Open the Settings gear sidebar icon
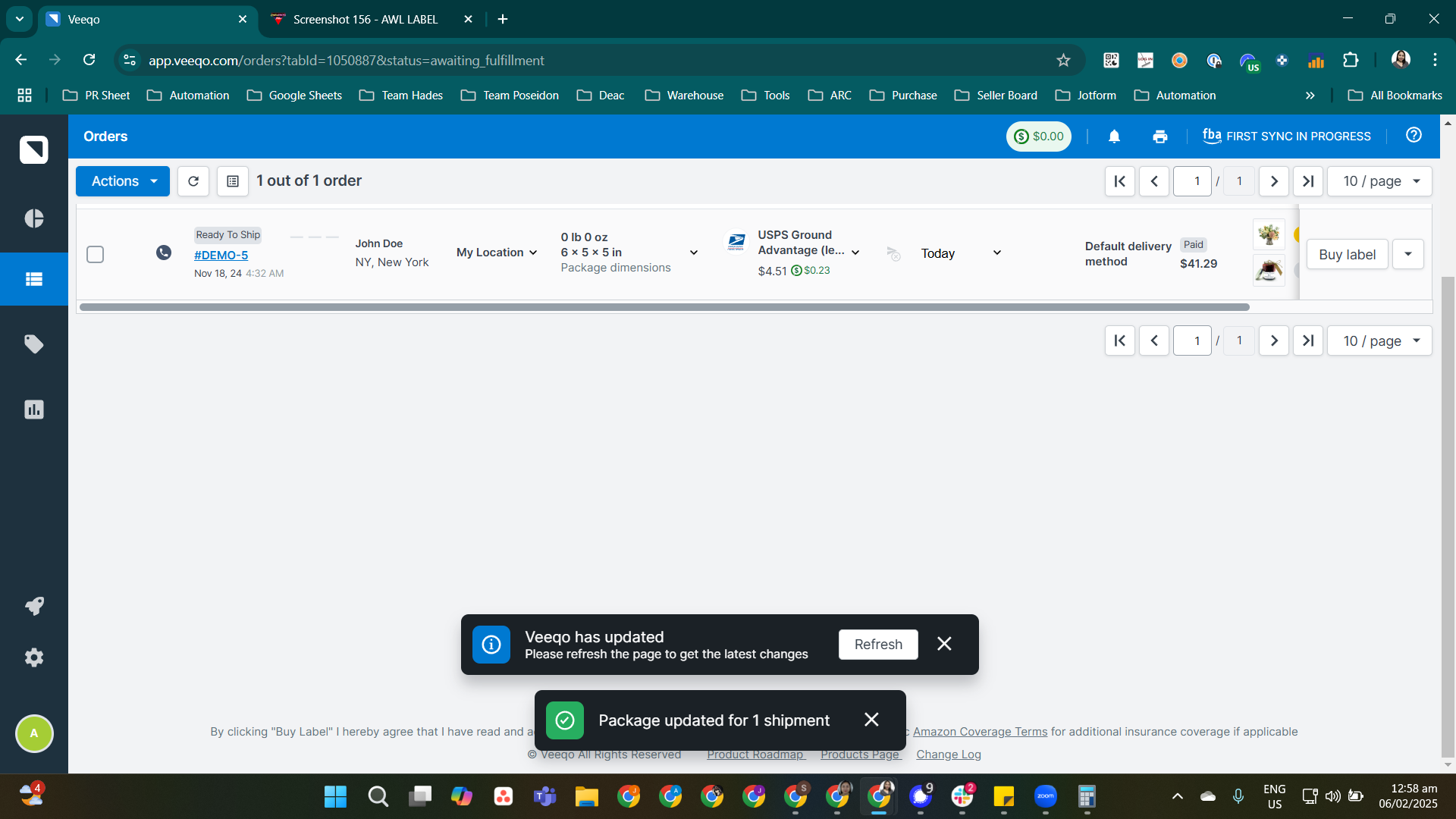Screen dimensions: 1456x819 34,657
